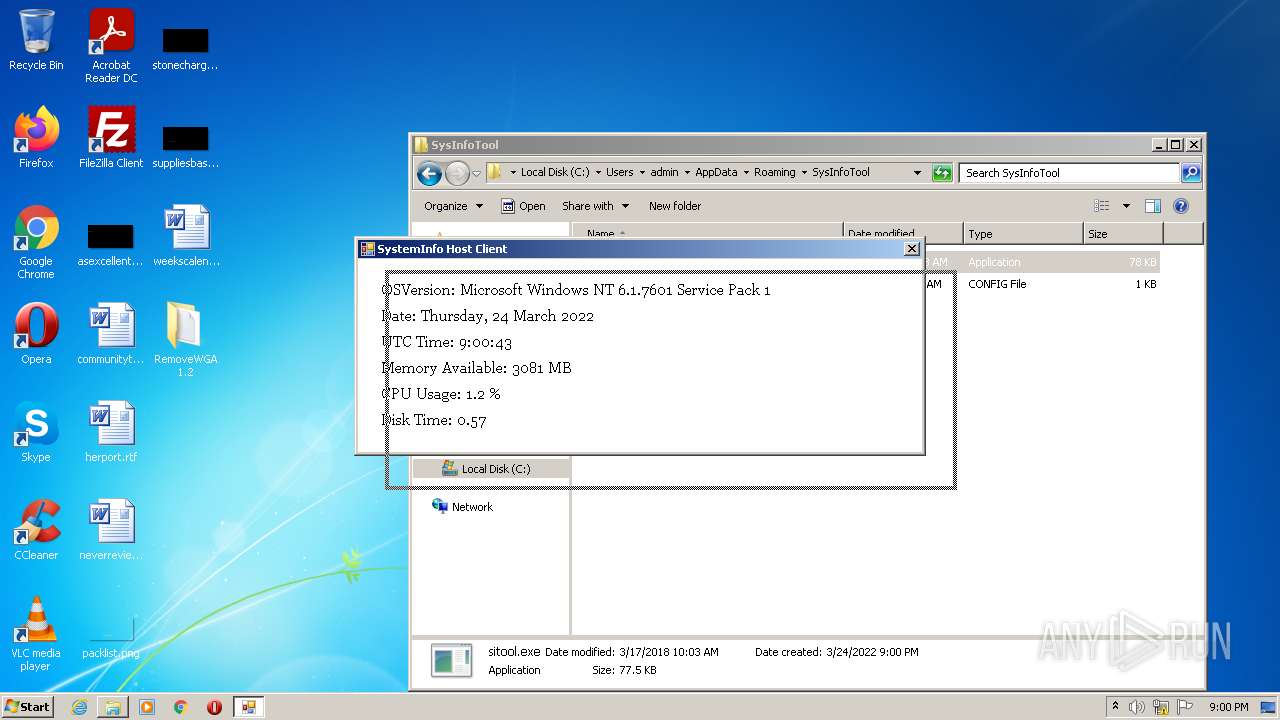Select herport.rtf document on desktop
1280x720 pixels.
(x=111, y=432)
